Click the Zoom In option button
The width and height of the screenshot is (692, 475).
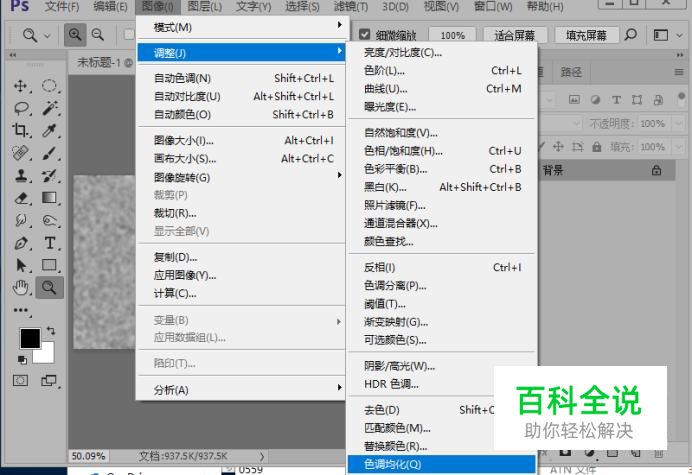tap(75, 35)
